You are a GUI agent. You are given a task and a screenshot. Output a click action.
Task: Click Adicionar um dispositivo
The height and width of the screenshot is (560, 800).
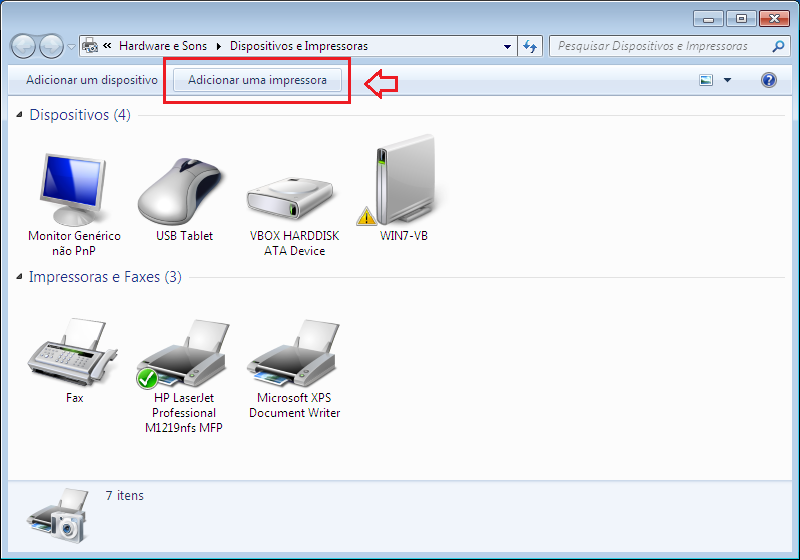point(92,80)
